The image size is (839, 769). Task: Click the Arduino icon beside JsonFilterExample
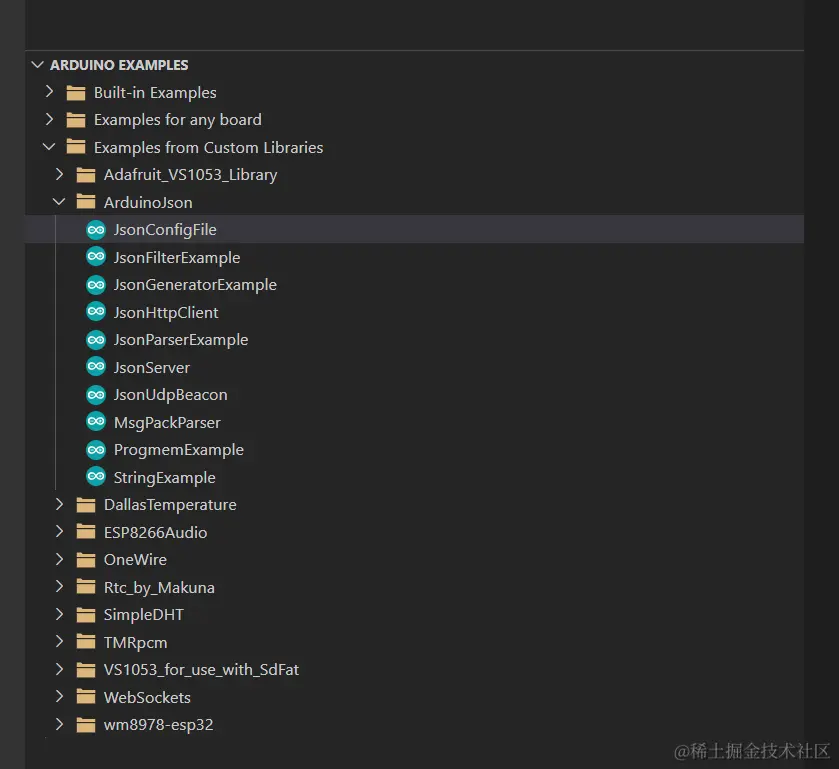coord(96,257)
